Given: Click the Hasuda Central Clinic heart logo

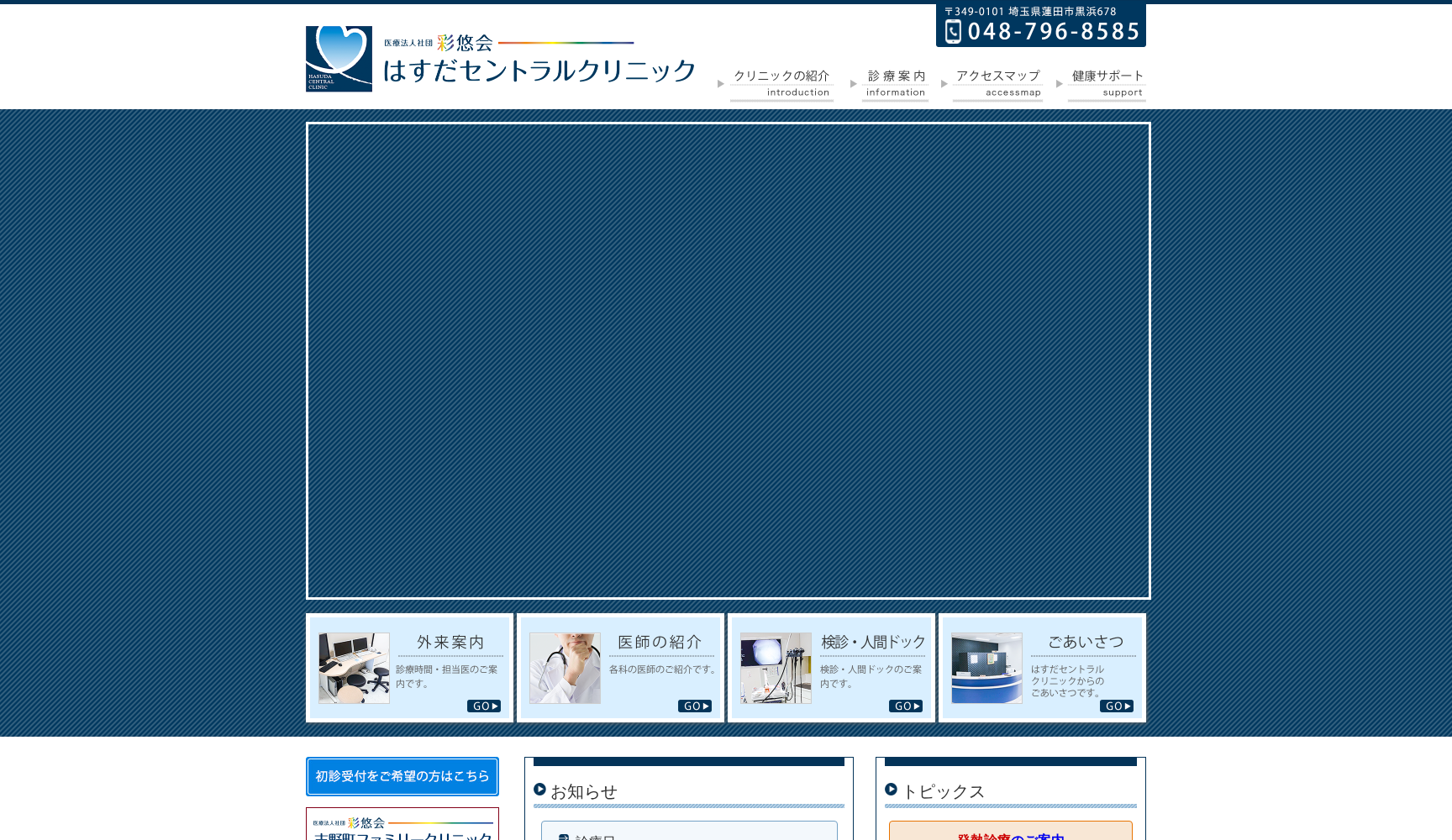Looking at the screenshot, I should pyautogui.click(x=339, y=58).
